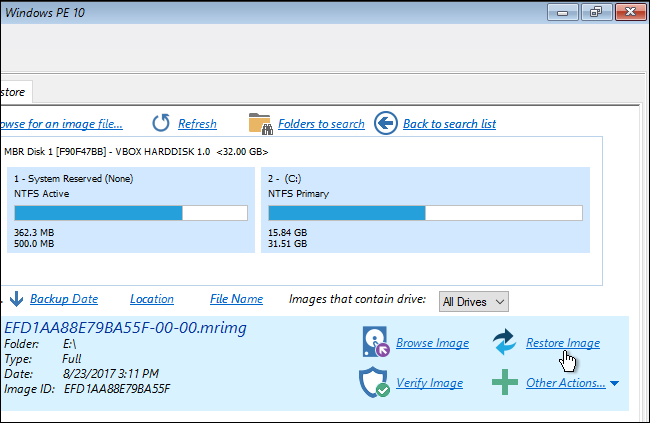Close the Windows PE 10 window
650x423 pixels.
pos(631,12)
